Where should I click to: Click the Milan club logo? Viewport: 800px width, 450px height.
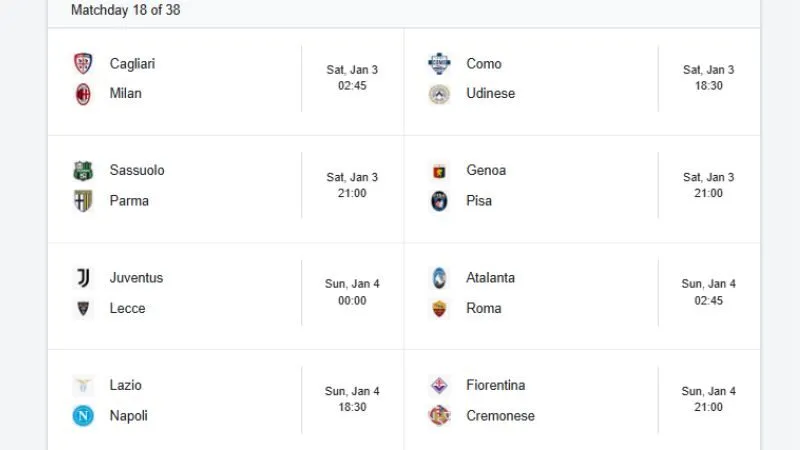pos(83,94)
